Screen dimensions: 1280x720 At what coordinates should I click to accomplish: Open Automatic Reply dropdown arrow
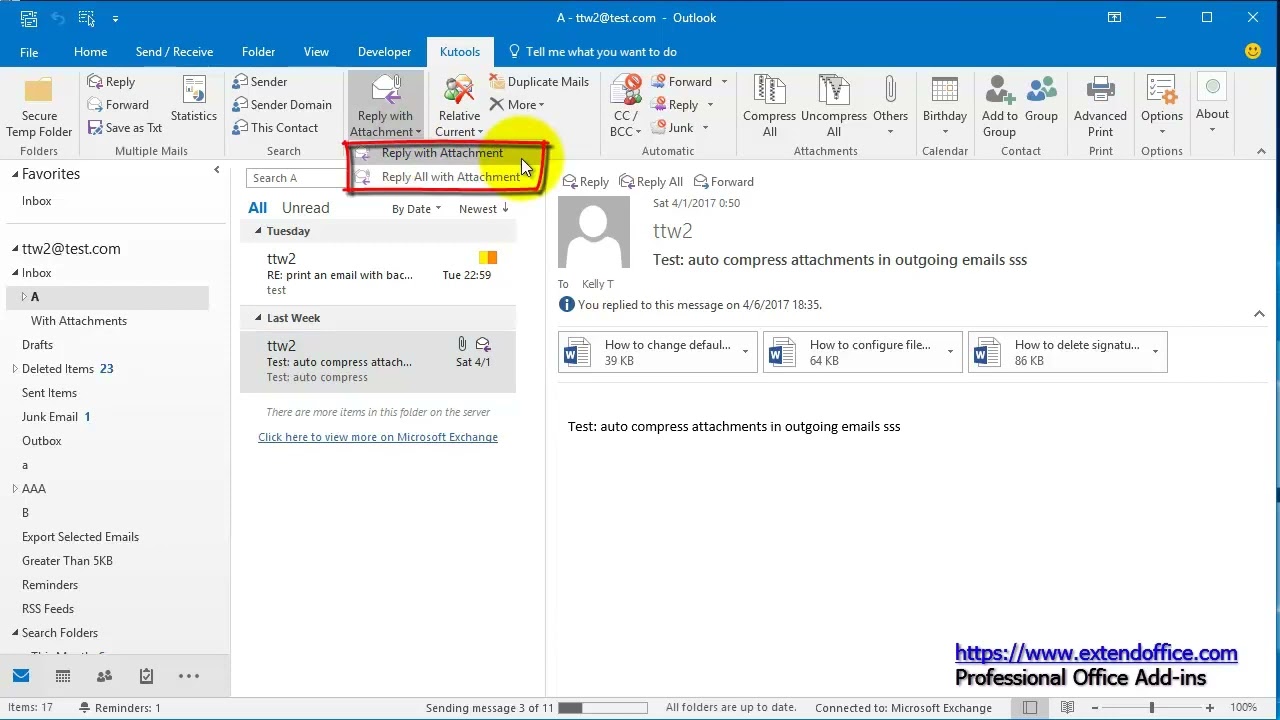[x=710, y=105]
